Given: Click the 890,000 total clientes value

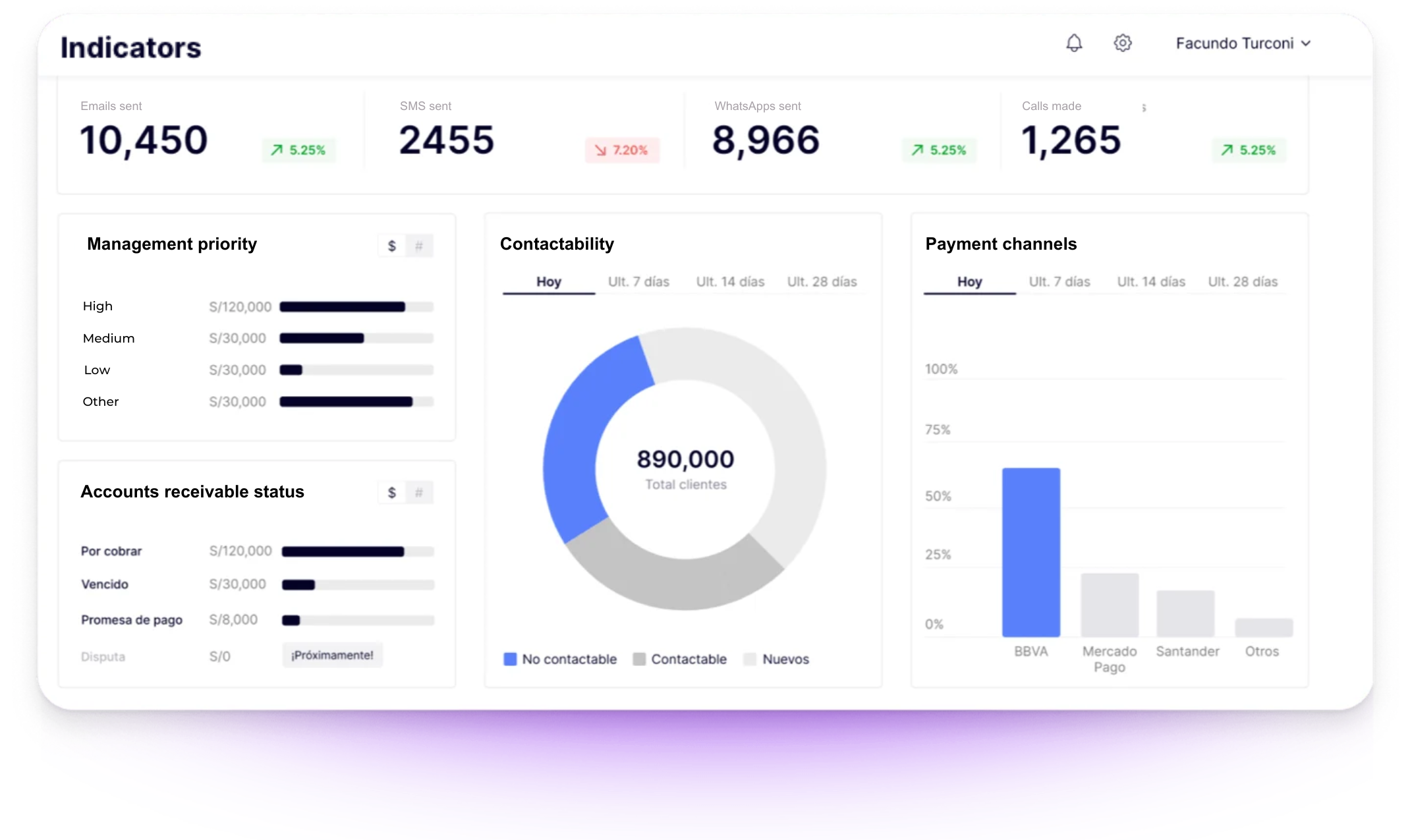Looking at the screenshot, I should click(x=685, y=459).
